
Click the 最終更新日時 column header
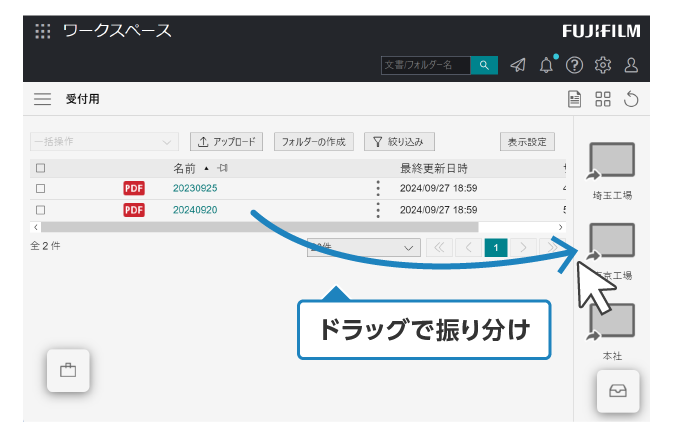pos(434,168)
